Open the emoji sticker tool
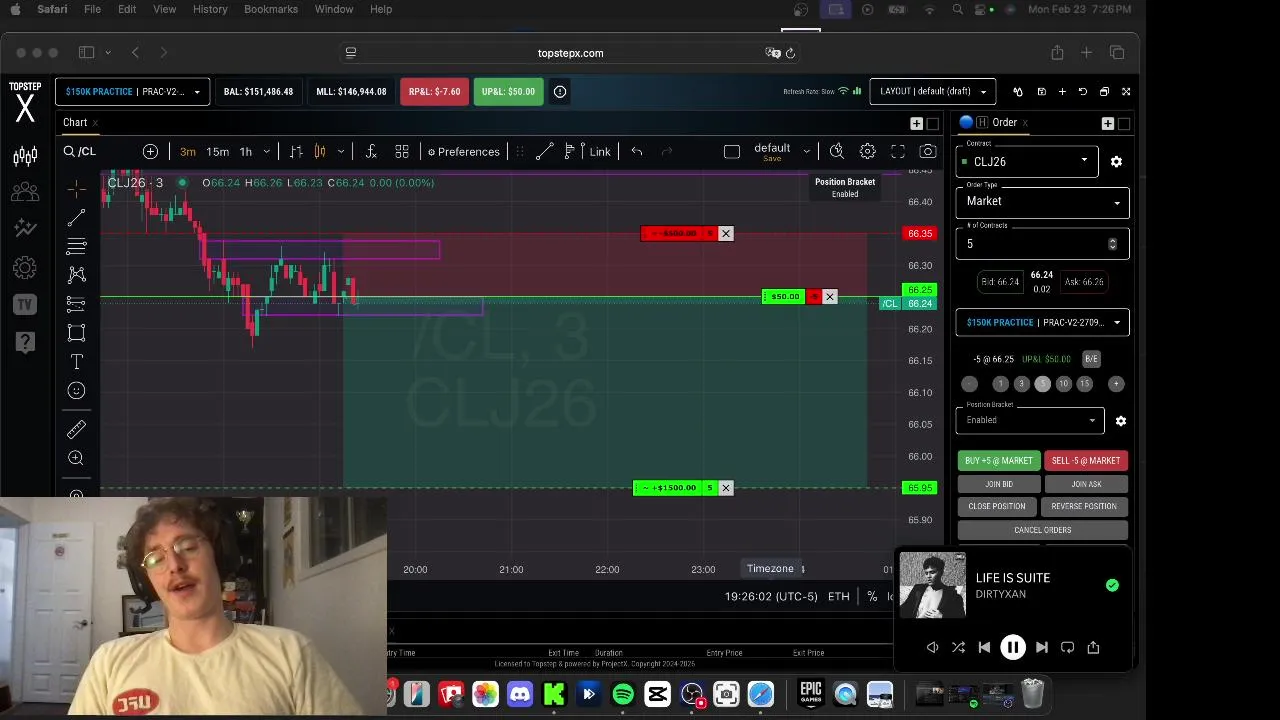 point(76,391)
